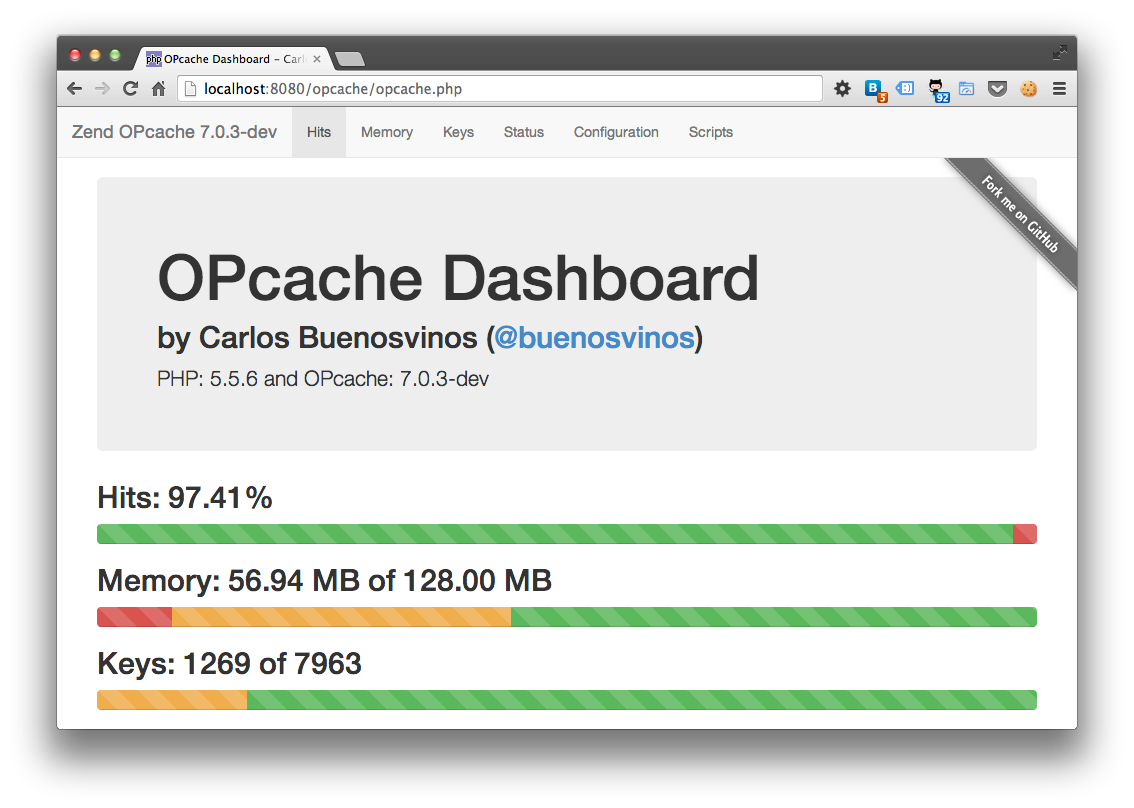This screenshot has height=808, width=1134.
Task: Open the cookie extension icon
Action: (1028, 88)
